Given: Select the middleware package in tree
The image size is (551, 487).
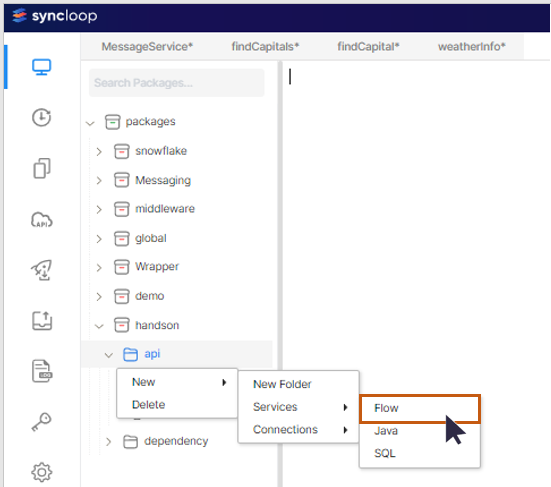Looking at the screenshot, I should (164, 209).
